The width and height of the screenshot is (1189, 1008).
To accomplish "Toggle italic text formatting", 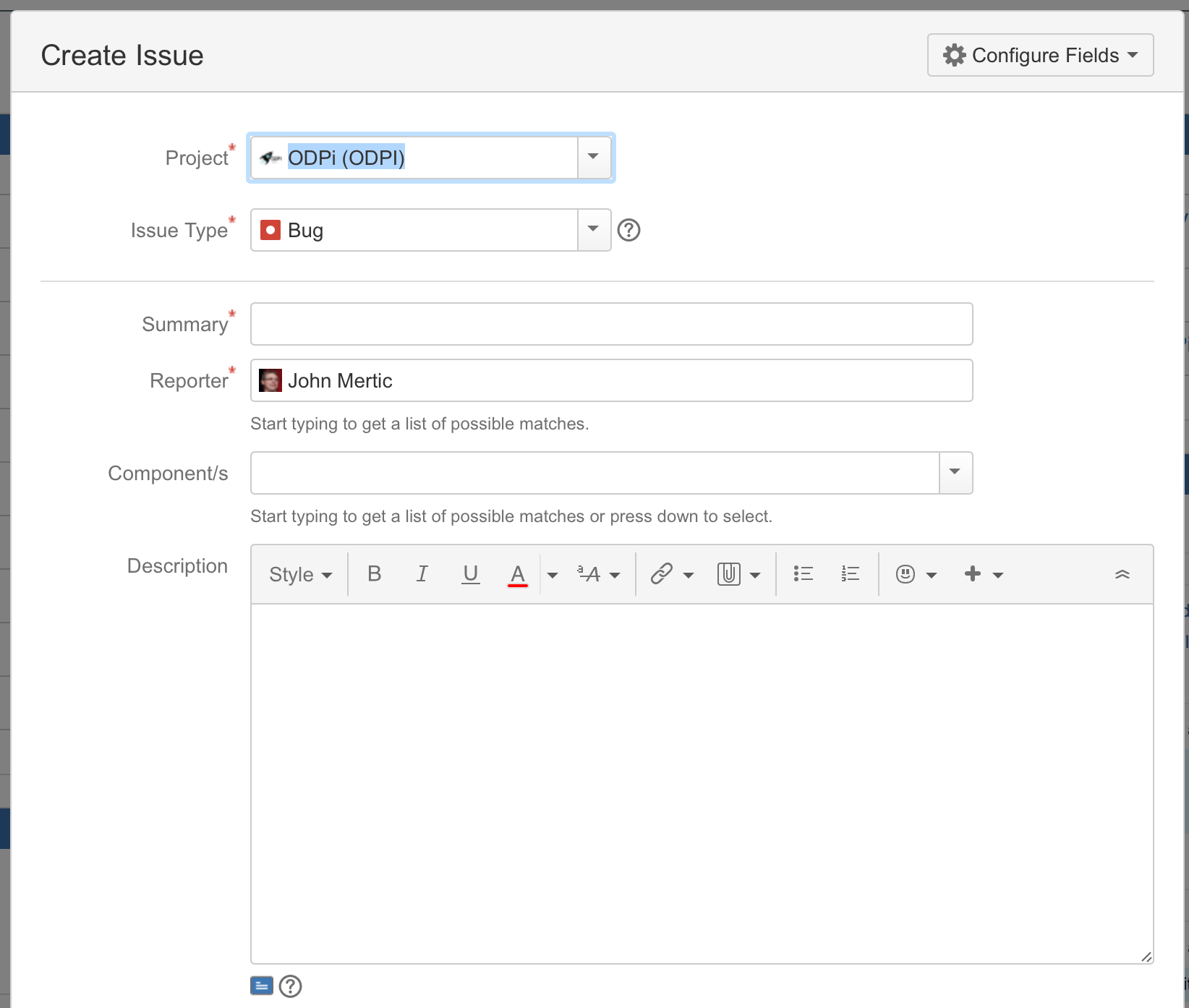I will click(422, 573).
